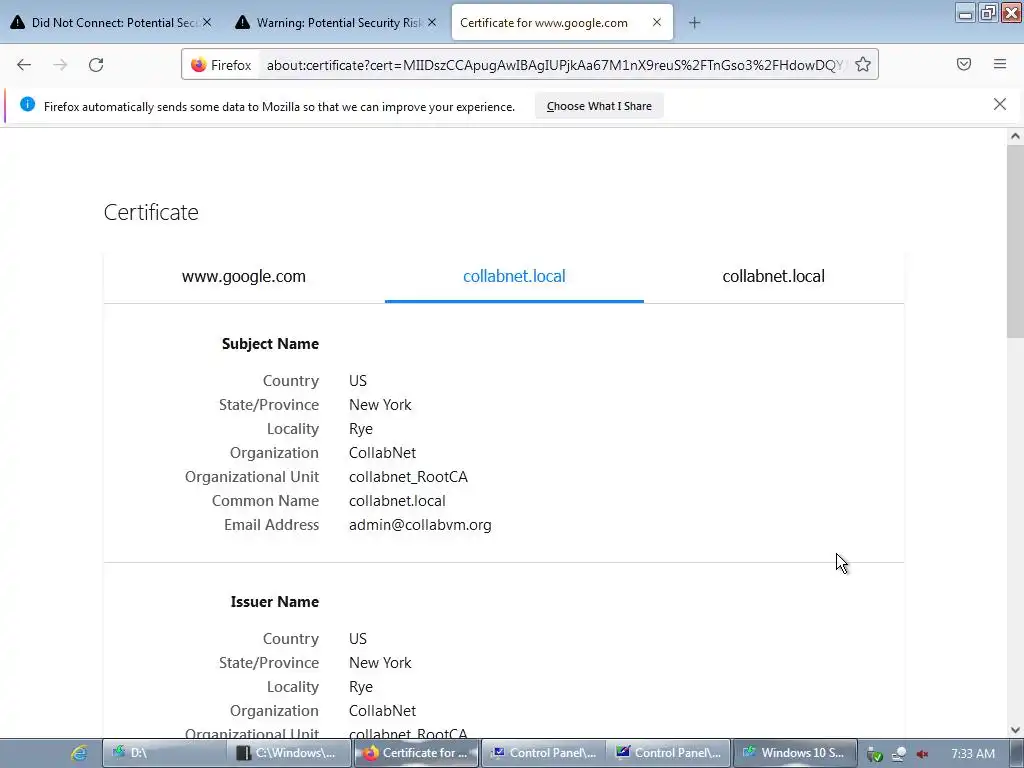Screen dimensions: 1024x768
Task: Click the forward navigation arrow
Action: click(60, 65)
